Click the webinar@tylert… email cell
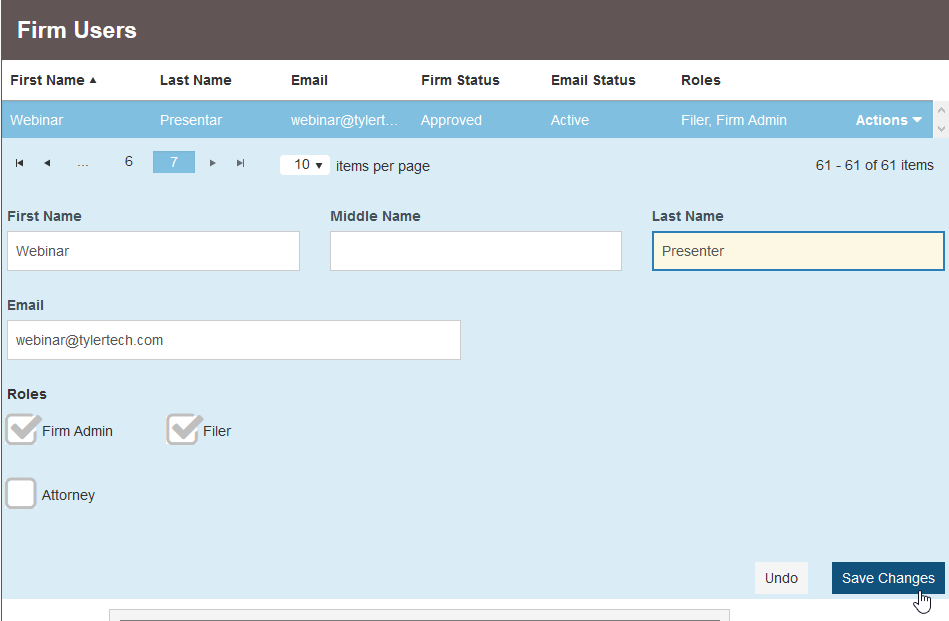This screenshot has height=621, width=949. (x=344, y=120)
